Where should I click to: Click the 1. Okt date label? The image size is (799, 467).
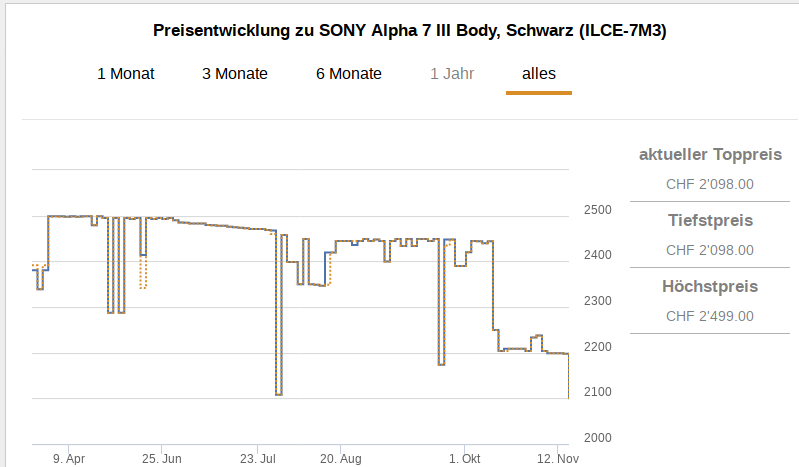tap(465, 458)
